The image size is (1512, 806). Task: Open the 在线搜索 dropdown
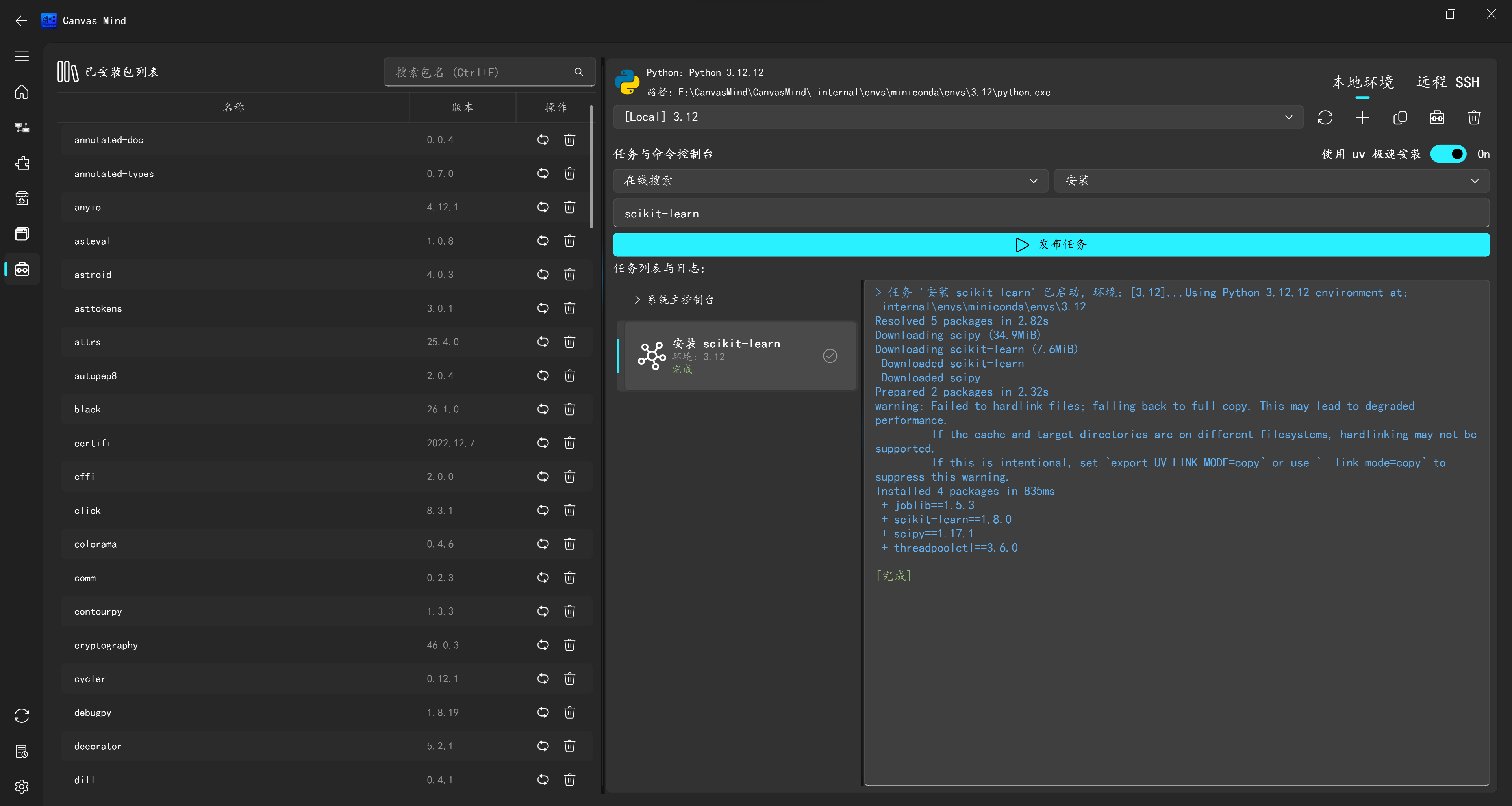click(830, 181)
